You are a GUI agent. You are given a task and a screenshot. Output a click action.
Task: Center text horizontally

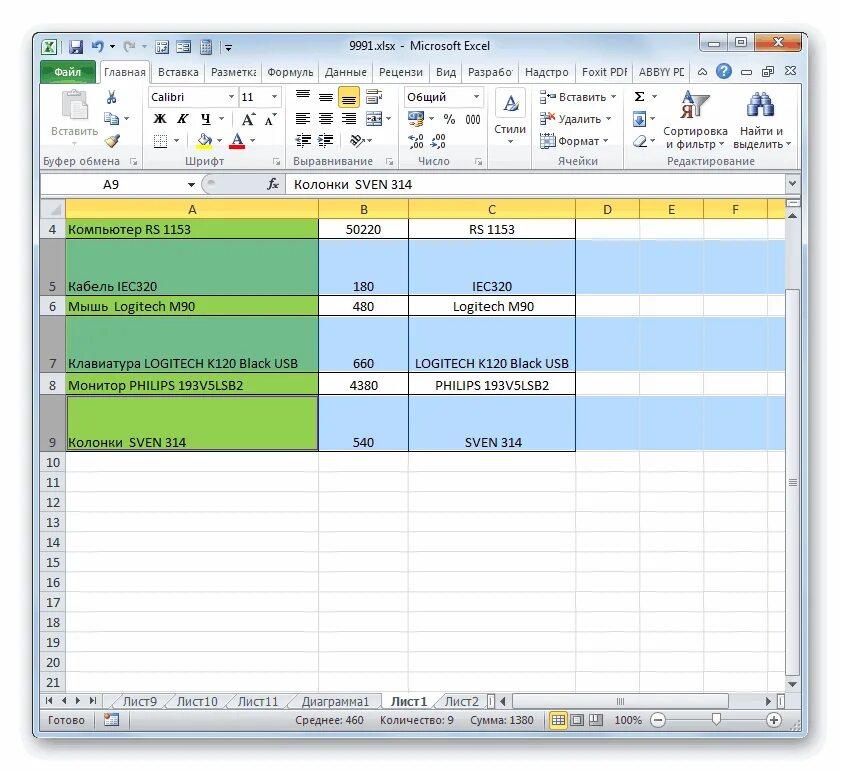pyautogui.click(x=326, y=119)
